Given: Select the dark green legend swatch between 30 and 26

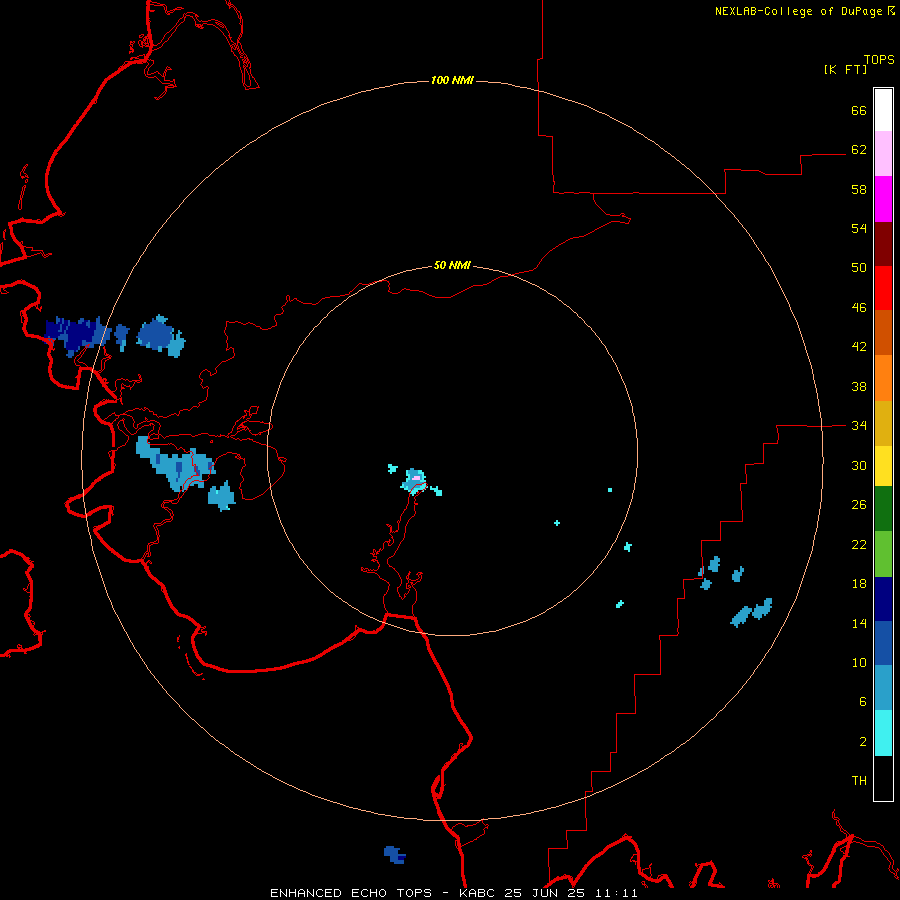Looking at the screenshot, I should tap(883, 508).
